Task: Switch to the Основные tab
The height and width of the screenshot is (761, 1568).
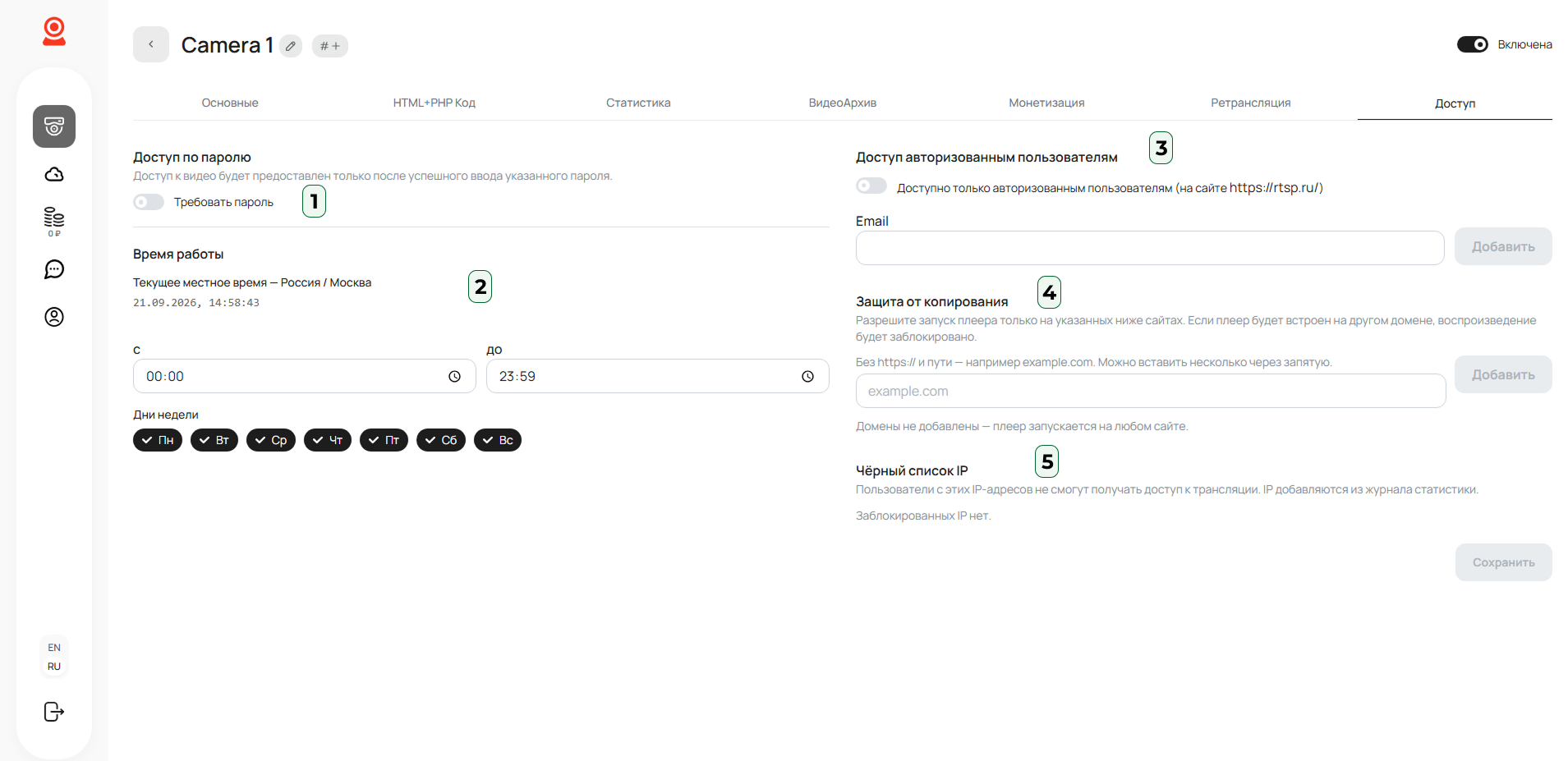Action: click(230, 103)
